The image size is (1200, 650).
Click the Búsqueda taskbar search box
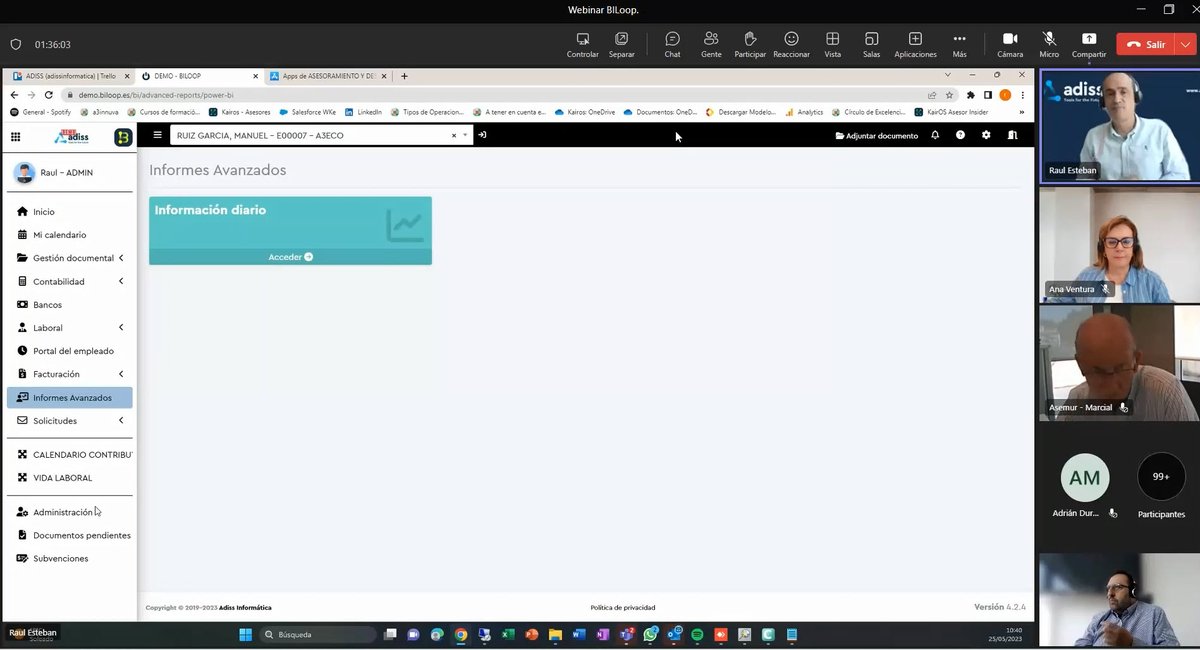[x=319, y=634]
